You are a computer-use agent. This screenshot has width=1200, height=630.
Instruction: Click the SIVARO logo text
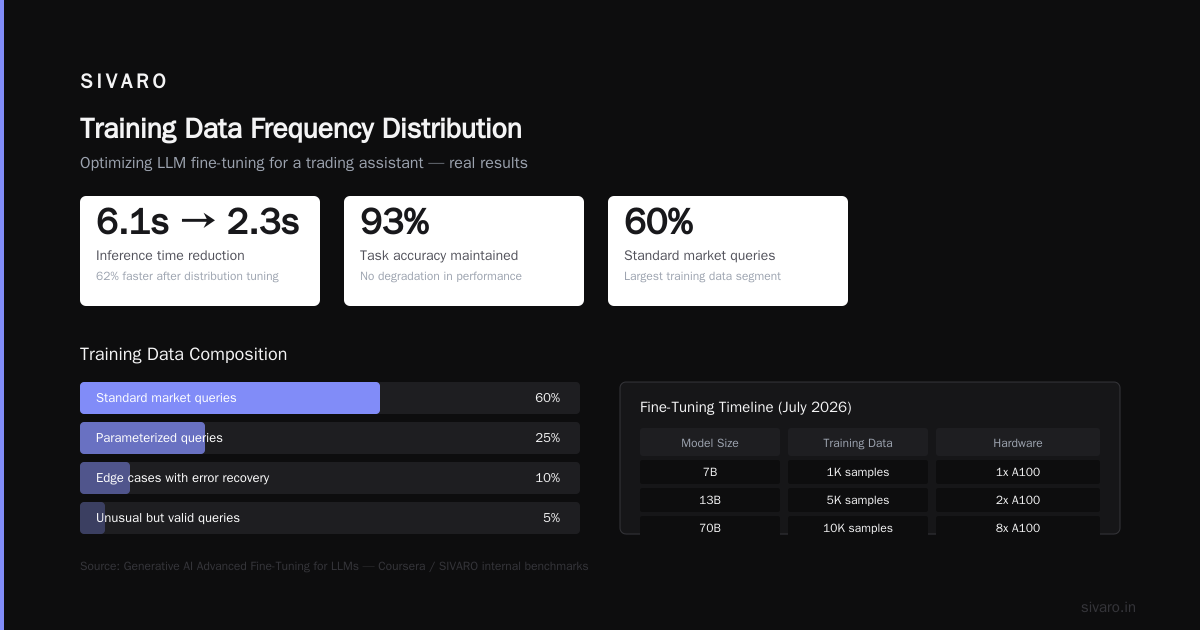tap(124, 81)
